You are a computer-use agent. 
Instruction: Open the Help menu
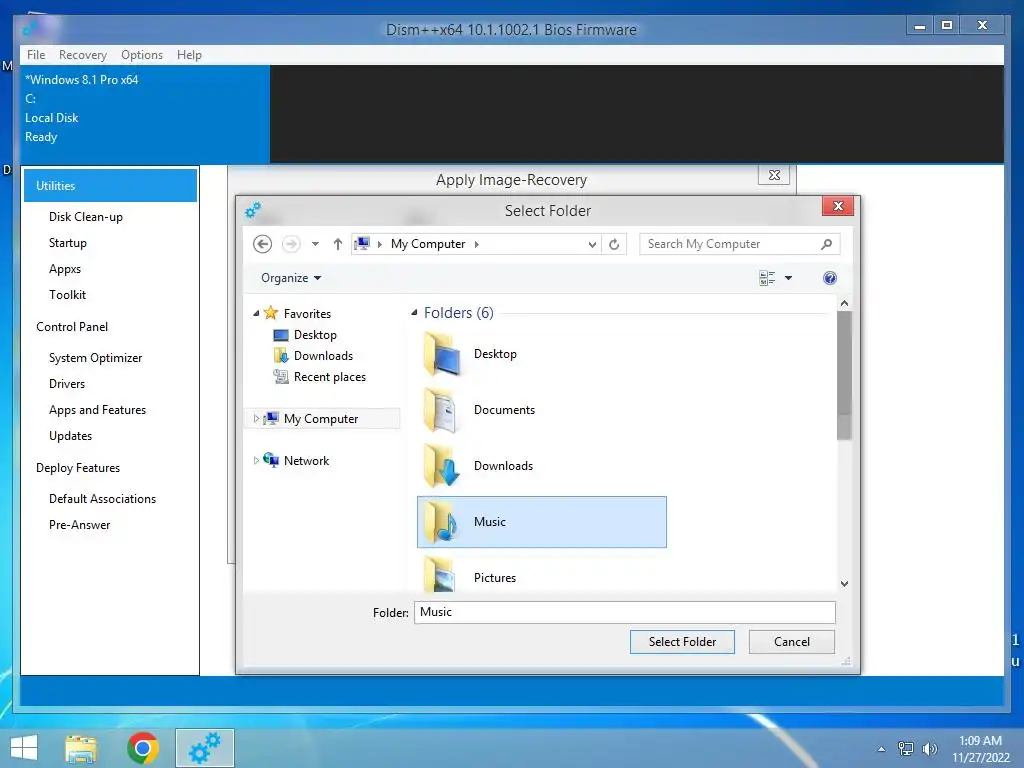189,55
